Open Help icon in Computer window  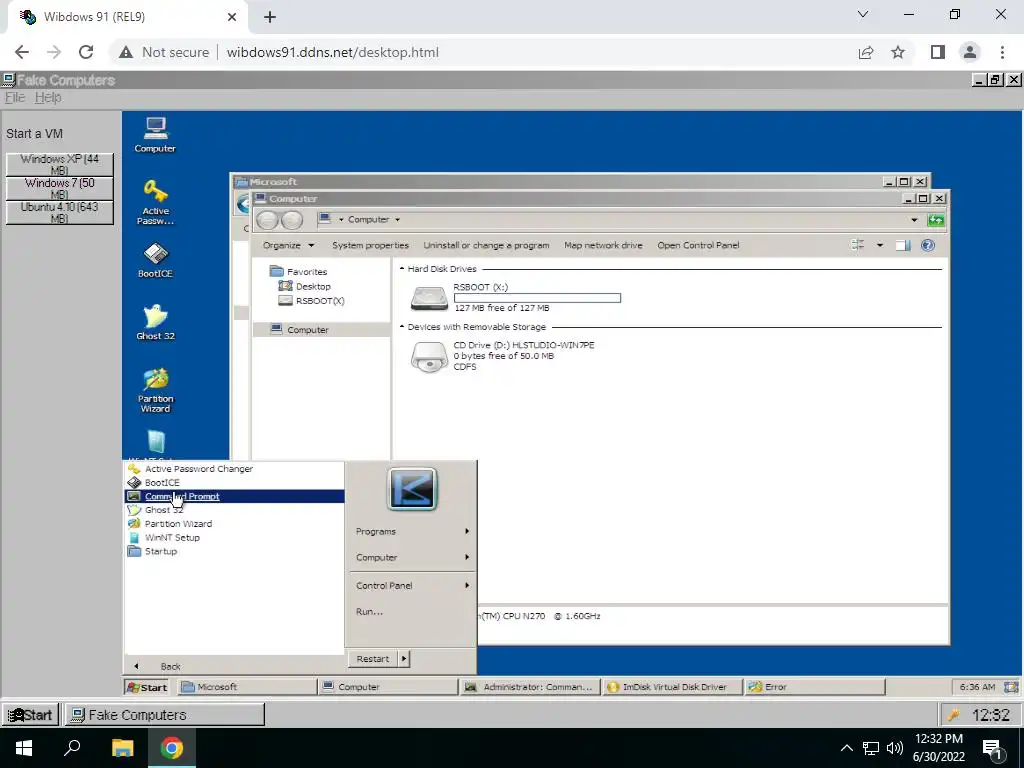click(927, 246)
